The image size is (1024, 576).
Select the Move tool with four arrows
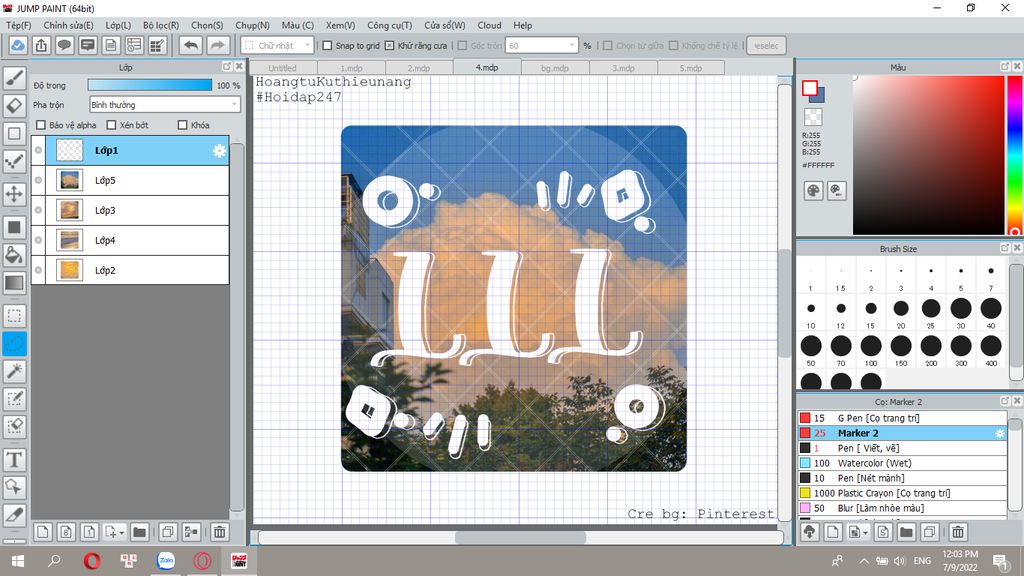click(x=14, y=194)
